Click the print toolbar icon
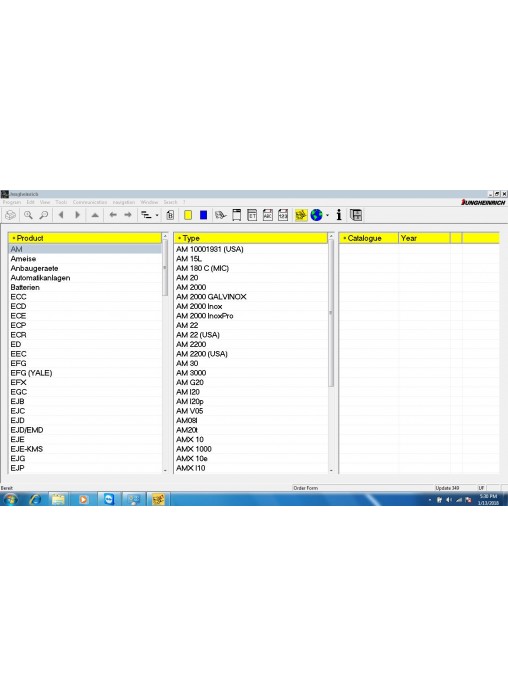 coord(11,215)
